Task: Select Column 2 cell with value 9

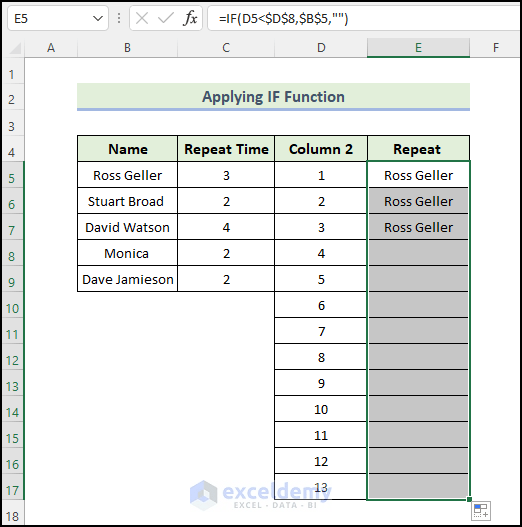Action: 321,383
